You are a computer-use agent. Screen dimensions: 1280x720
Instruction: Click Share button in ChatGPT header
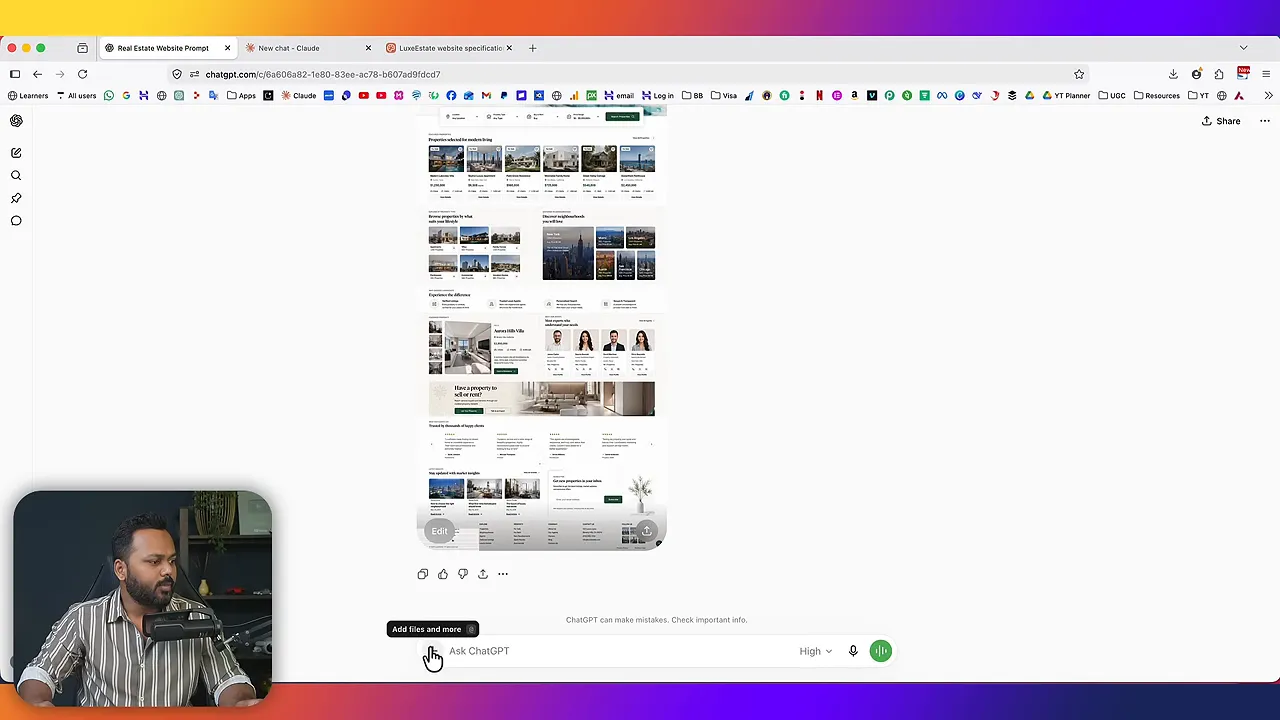pos(1221,121)
